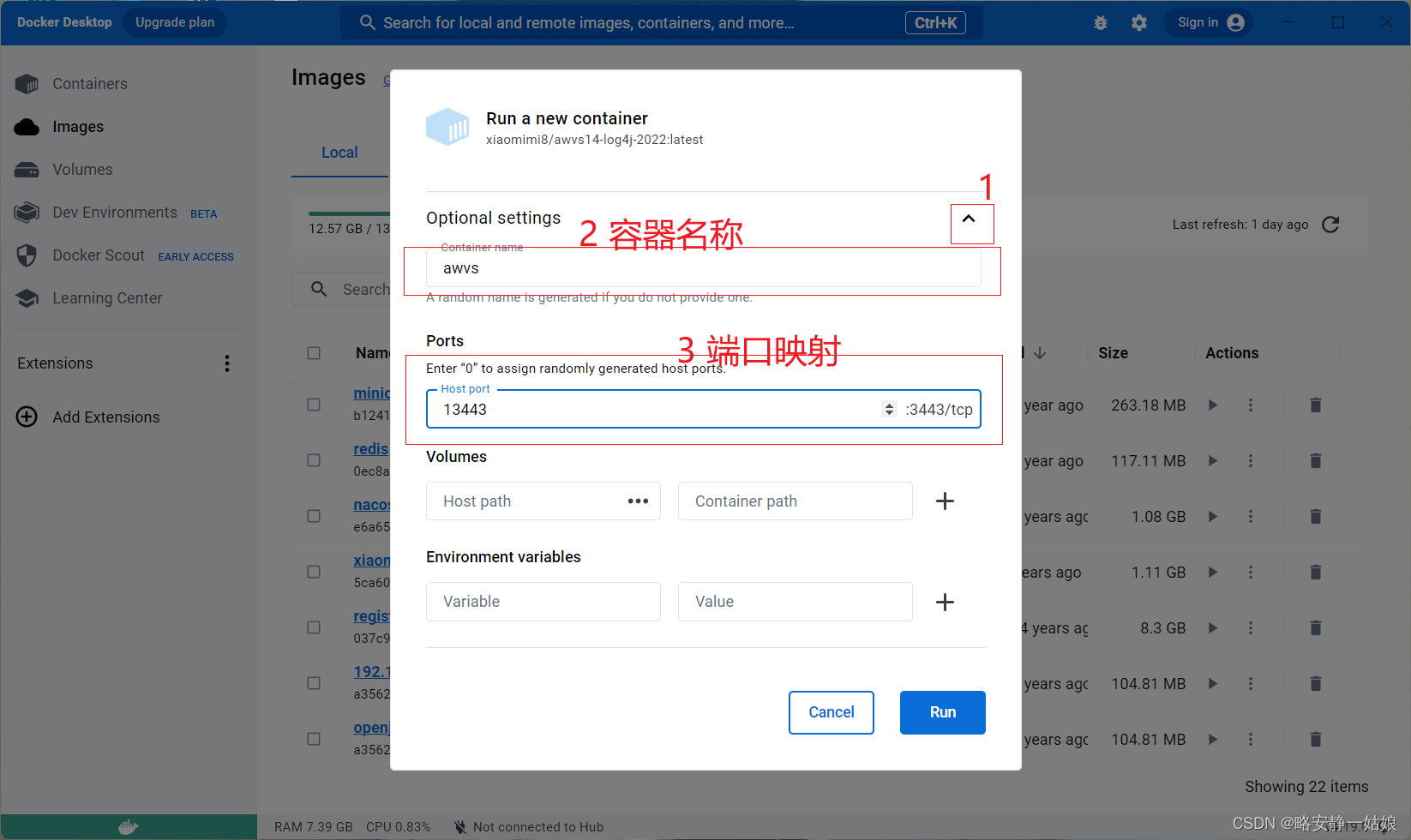Click the Not connected to Hub status
Viewport: 1411px width, 840px height.
(x=528, y=827)
